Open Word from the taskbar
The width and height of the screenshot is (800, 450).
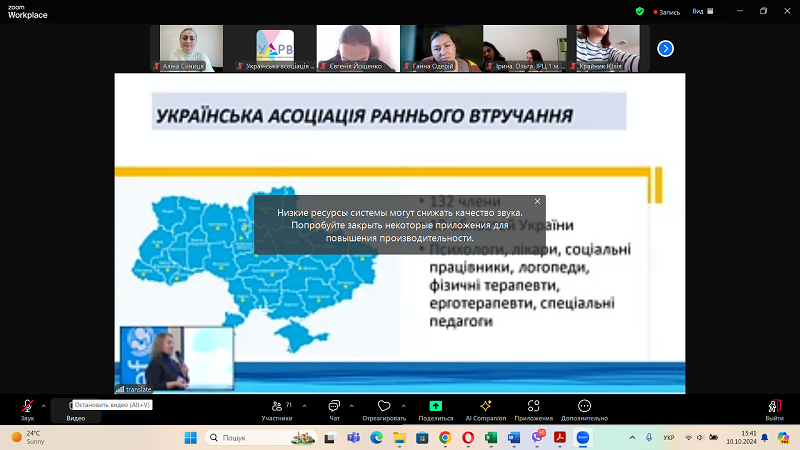coord(514,438)
